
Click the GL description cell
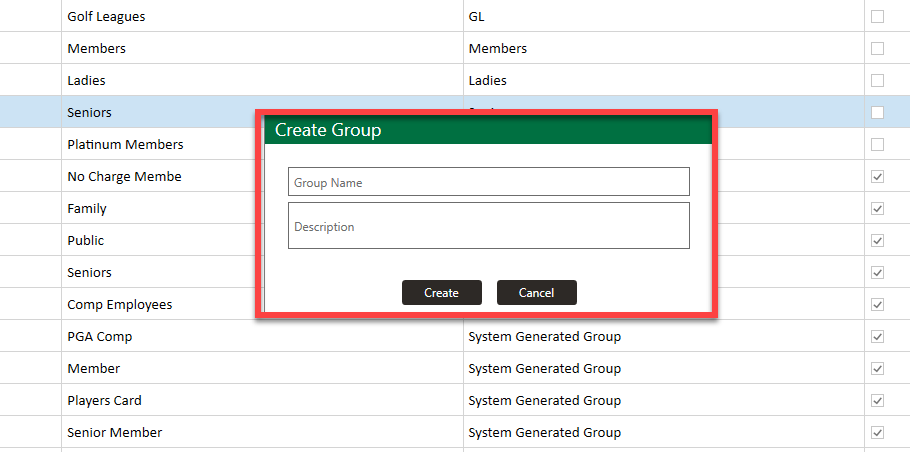coord(477,17)
